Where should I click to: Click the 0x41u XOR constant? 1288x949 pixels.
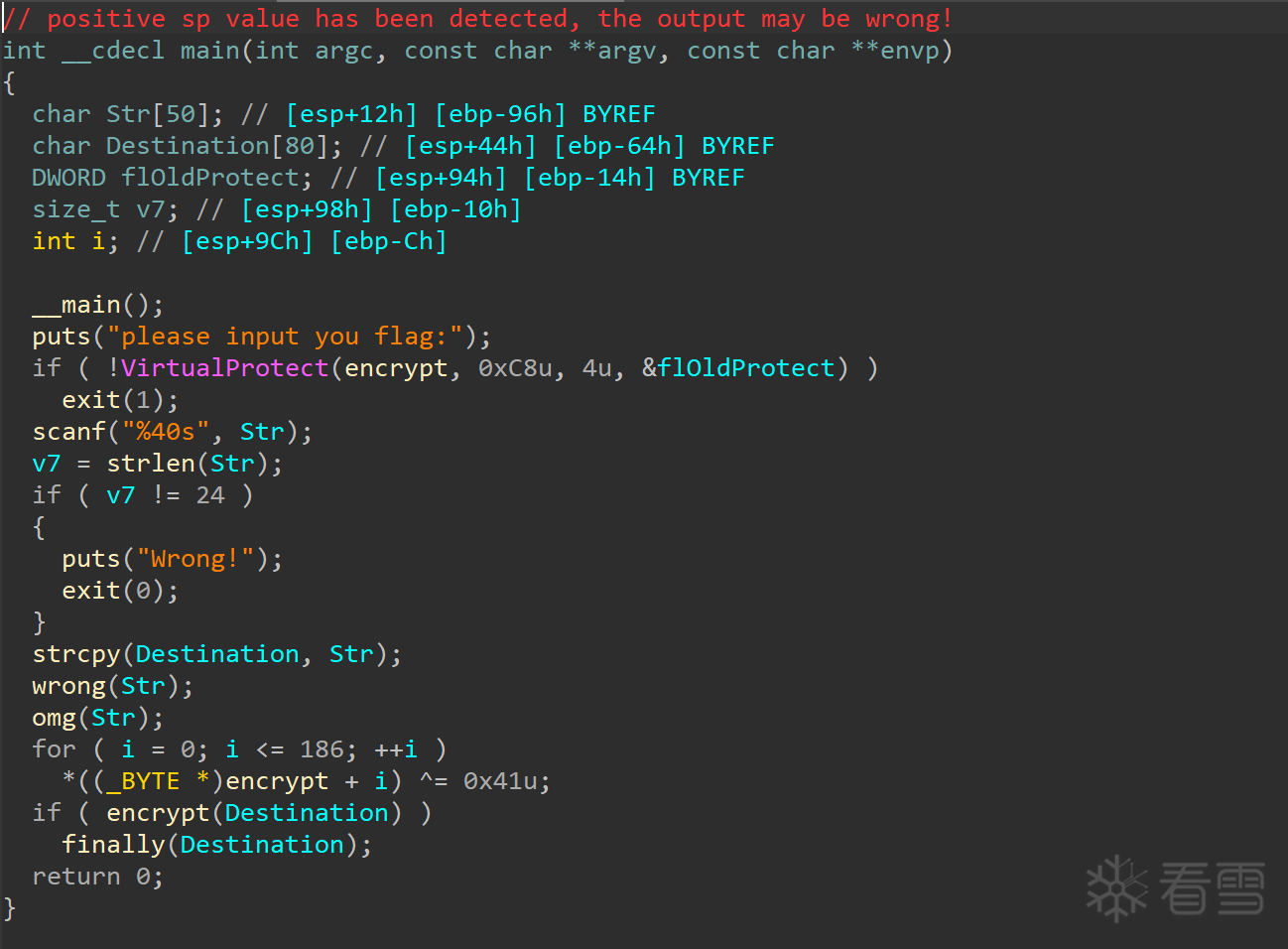500,781
